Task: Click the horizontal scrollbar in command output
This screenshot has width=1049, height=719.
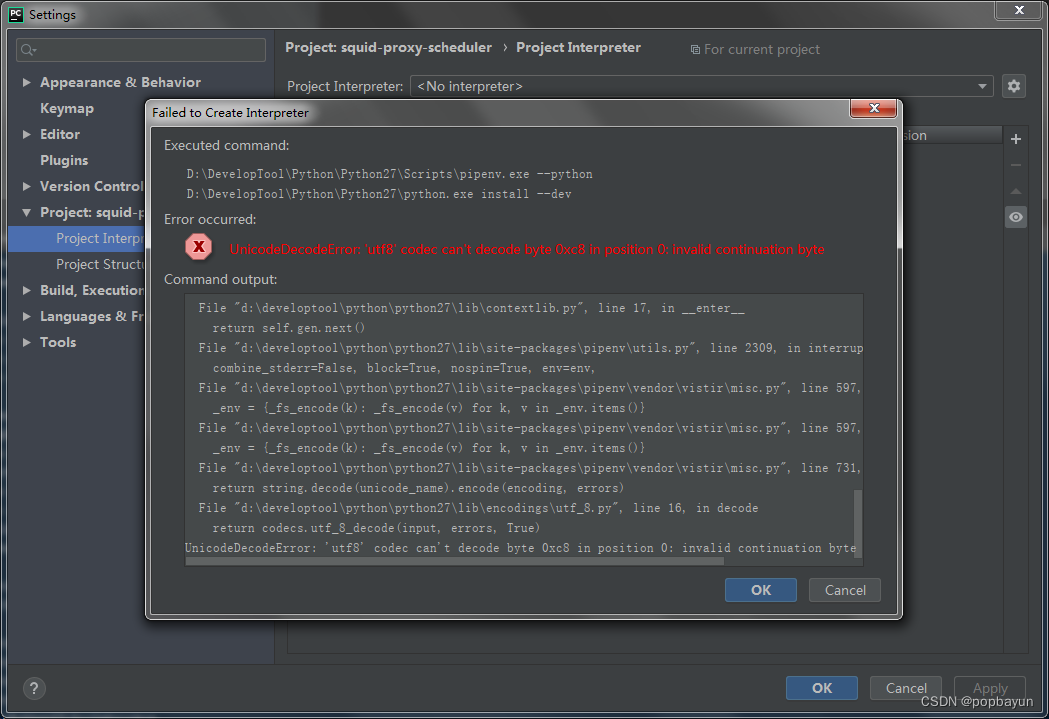Action: [455, 561]
